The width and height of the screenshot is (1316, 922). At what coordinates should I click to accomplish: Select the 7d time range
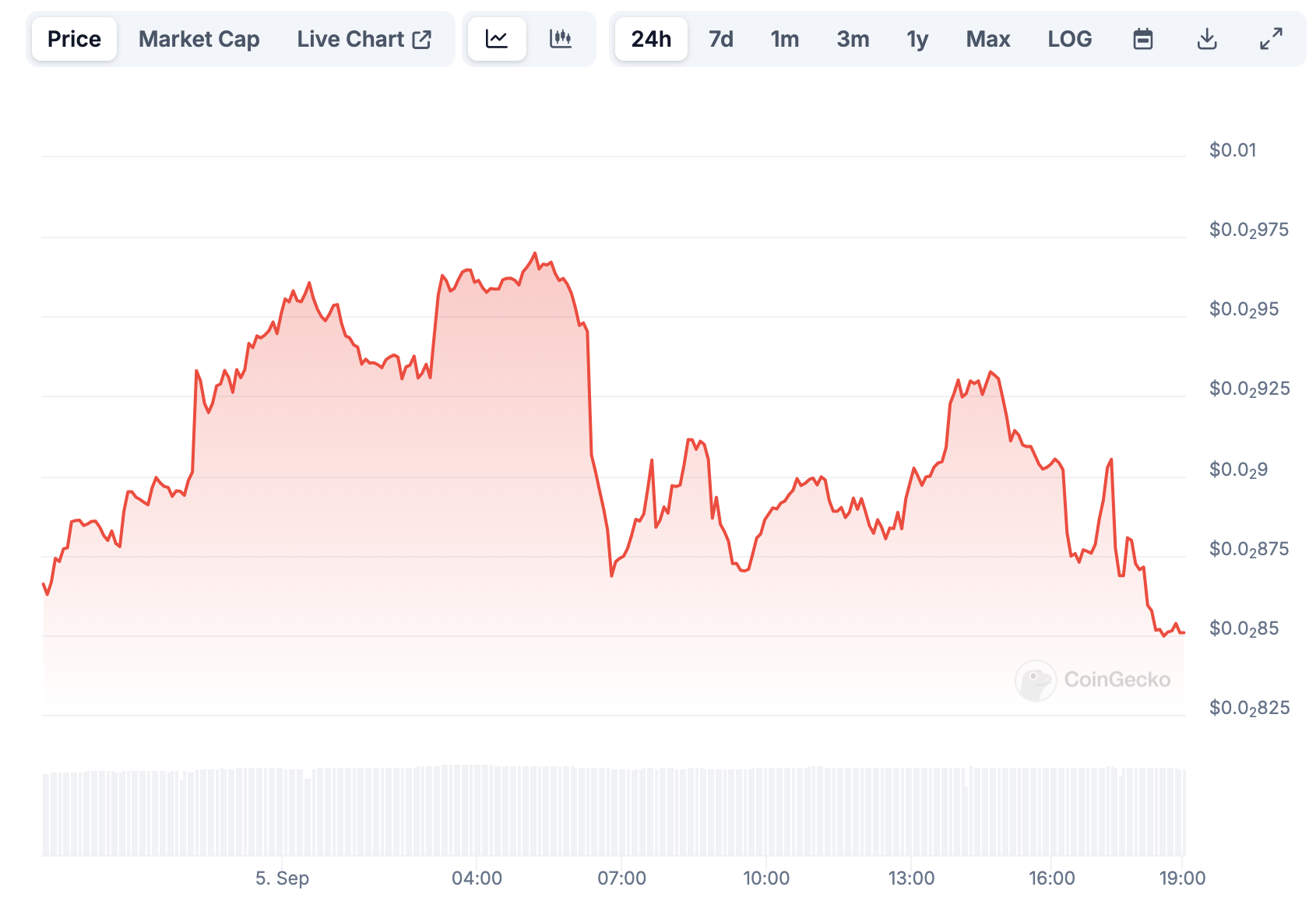(721, 39)
